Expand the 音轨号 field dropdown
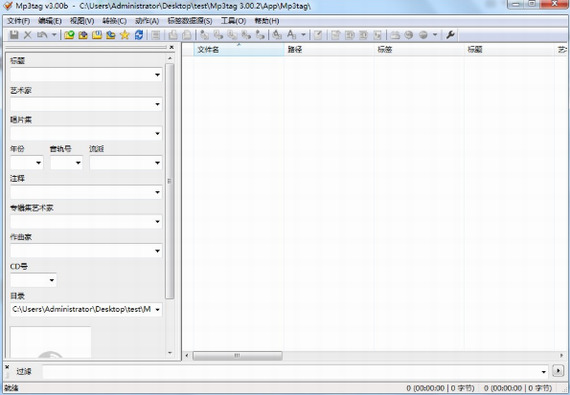Screen dimensions: 570x395 [x=78, y=163]
